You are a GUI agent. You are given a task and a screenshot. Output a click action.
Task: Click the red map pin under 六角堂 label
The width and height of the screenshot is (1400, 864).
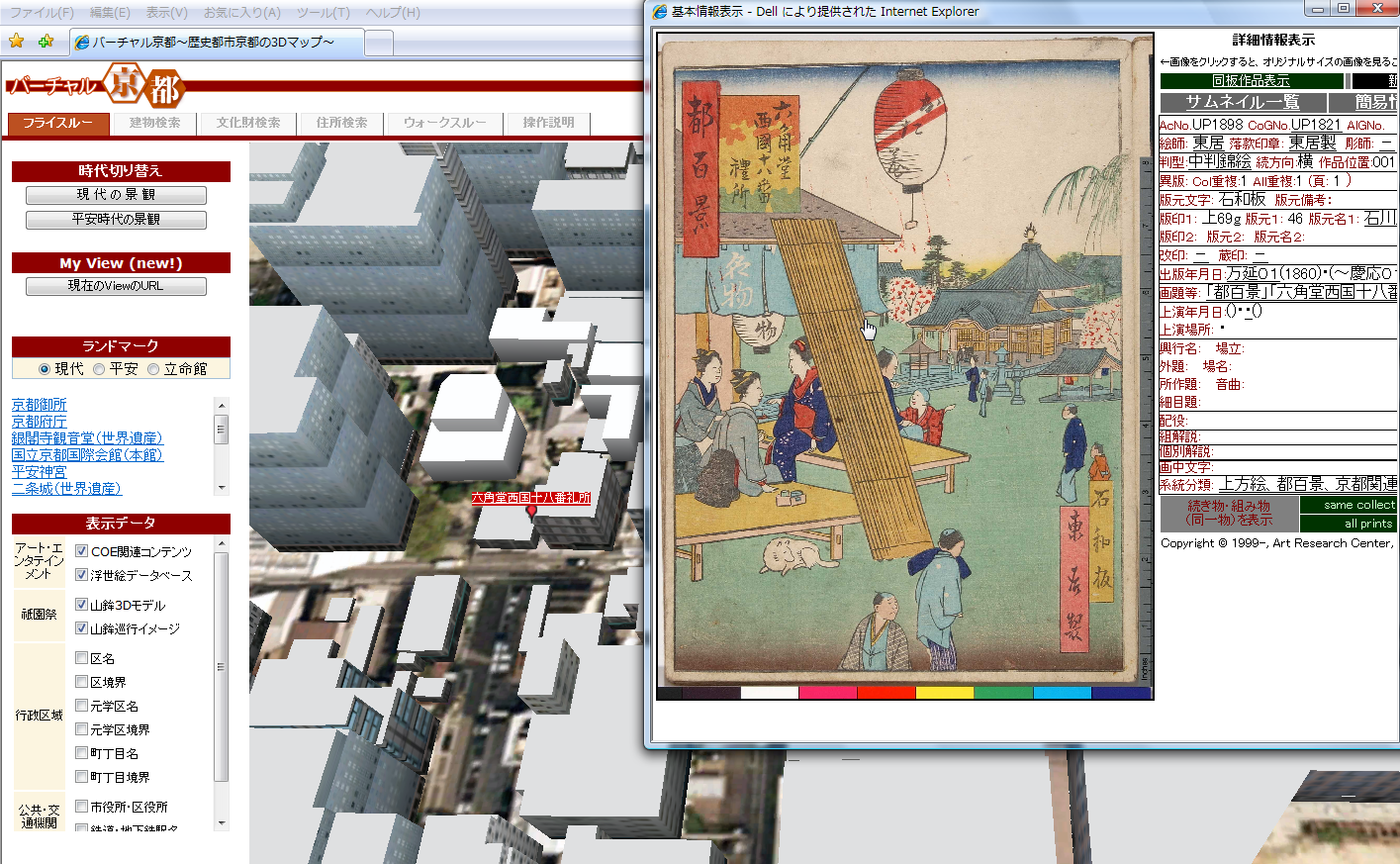pyautogui.click(x=531, y=512)
